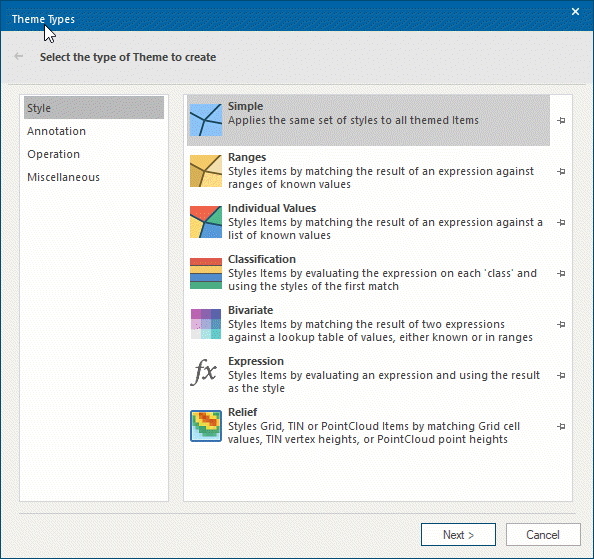Click the Simple title text
The height and width of the screenshot is (559, 594).
coord(245,106)
